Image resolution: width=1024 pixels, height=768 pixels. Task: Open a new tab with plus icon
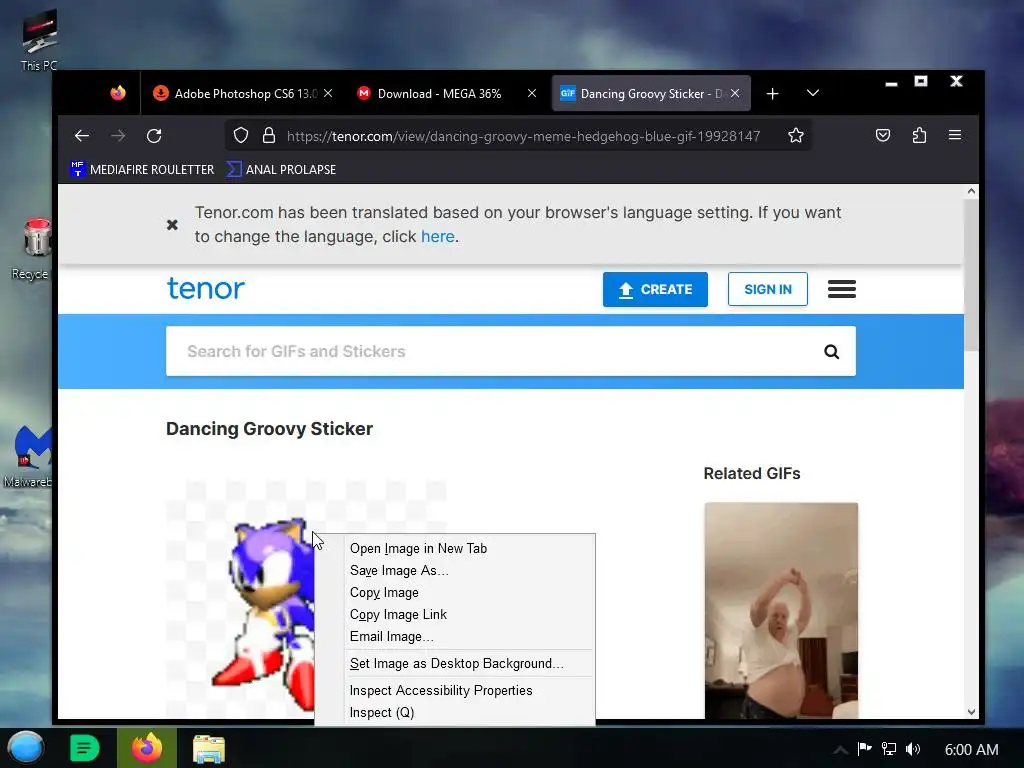[772, 93]
